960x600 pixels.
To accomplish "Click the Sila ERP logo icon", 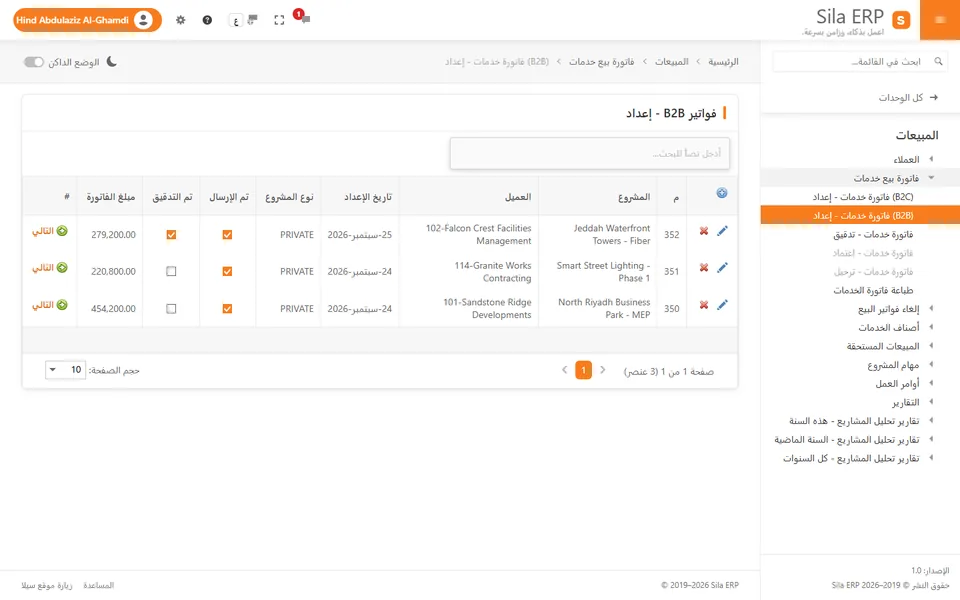I will tap(901, 20).
